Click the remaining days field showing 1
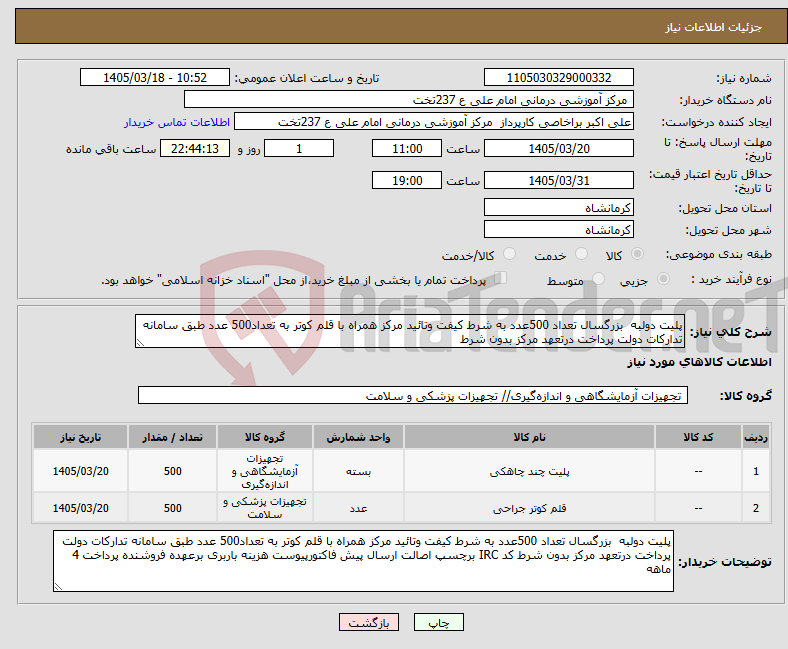788x649 pixels. [x=299, y=148]
